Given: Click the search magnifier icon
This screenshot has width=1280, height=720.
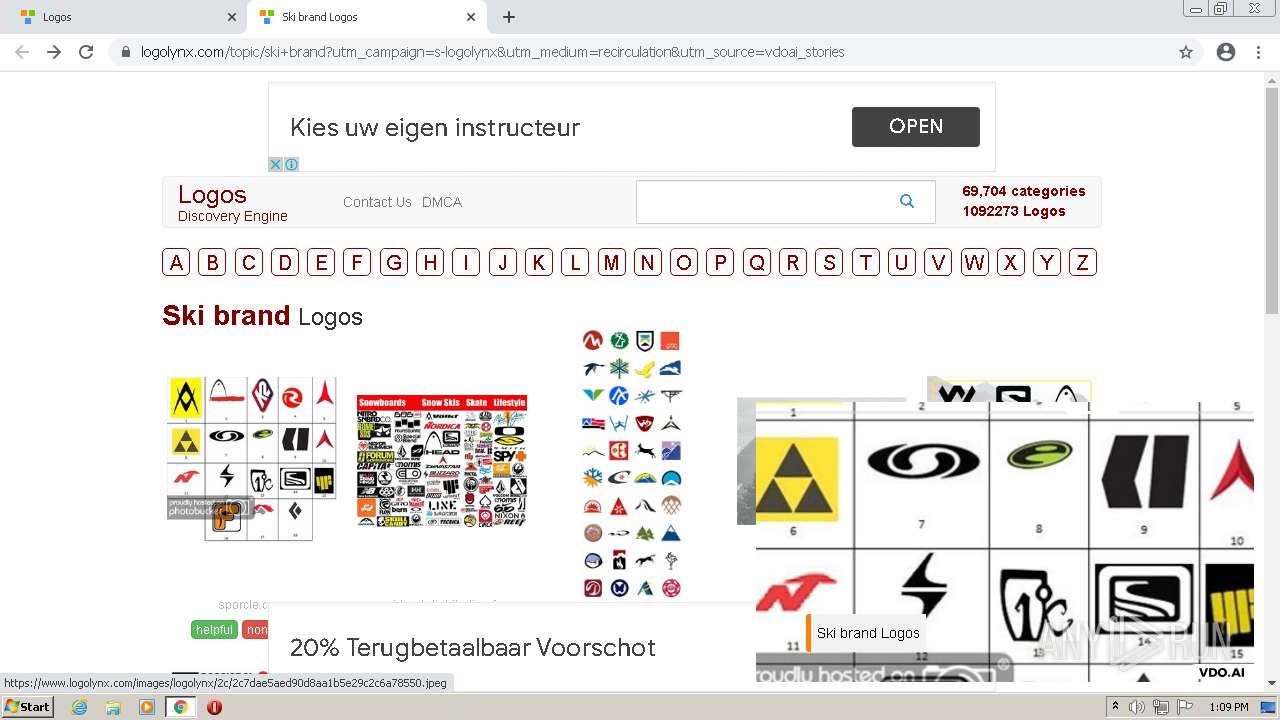Looking at the screenshot, I should (x=906, y=201).
